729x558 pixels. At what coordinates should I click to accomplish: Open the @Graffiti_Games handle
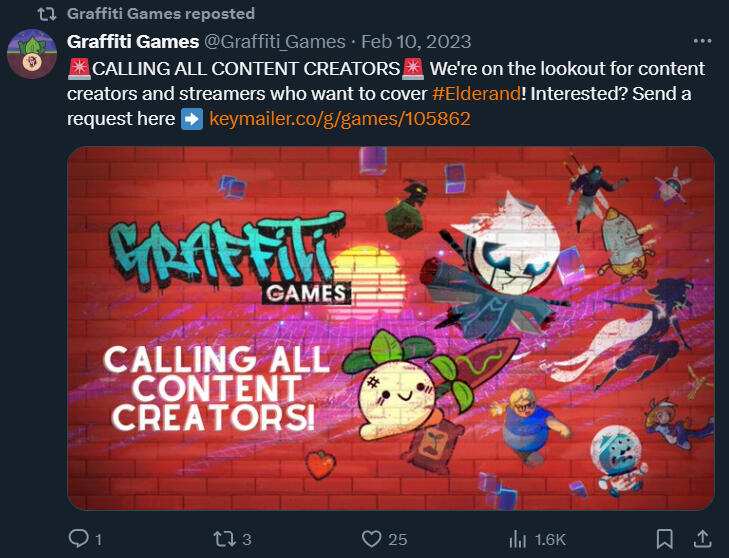[275, 41]
